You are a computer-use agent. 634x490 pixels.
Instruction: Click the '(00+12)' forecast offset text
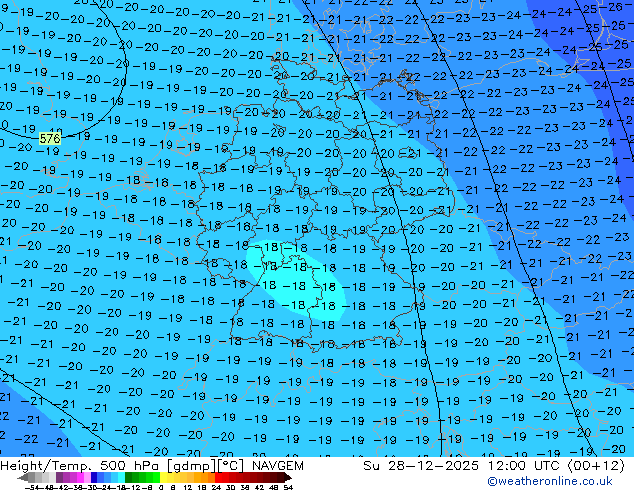(596, 466)
